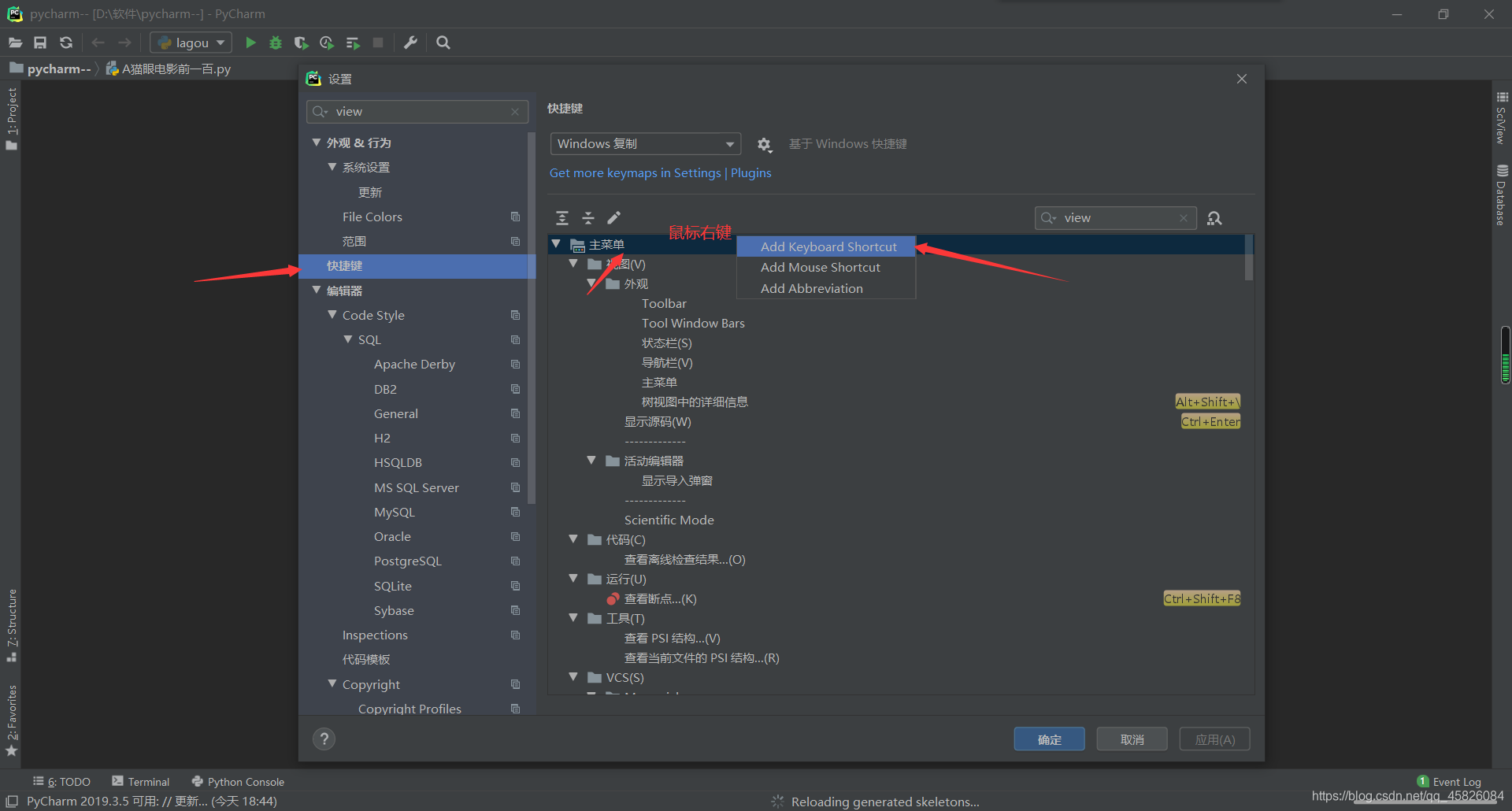Collapse the 外观 & 行为 settings node
1512x811 pixels.
click(x=317, y=143)
